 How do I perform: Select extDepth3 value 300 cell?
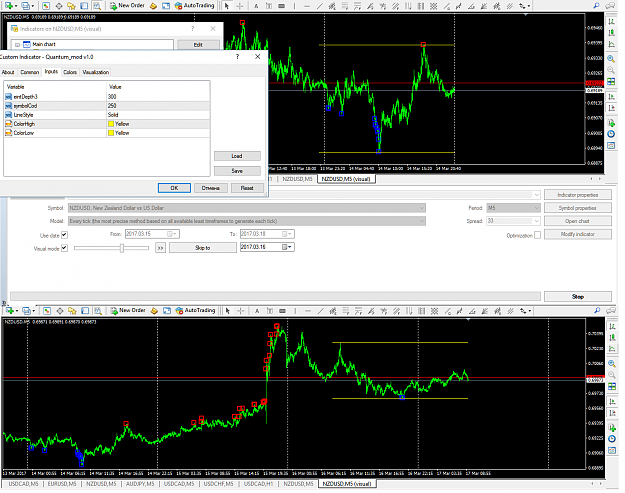[x=158, y=96]
